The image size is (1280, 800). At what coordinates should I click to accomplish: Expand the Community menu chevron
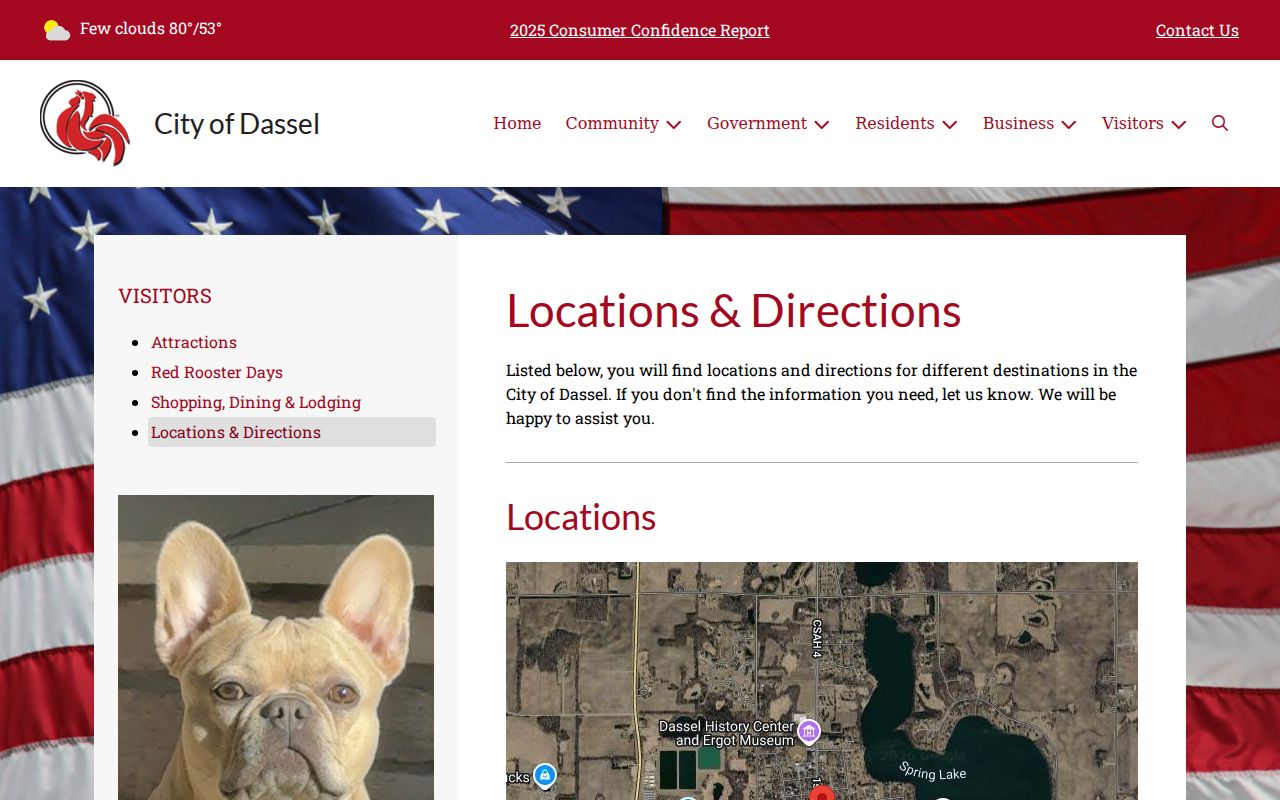674,124
